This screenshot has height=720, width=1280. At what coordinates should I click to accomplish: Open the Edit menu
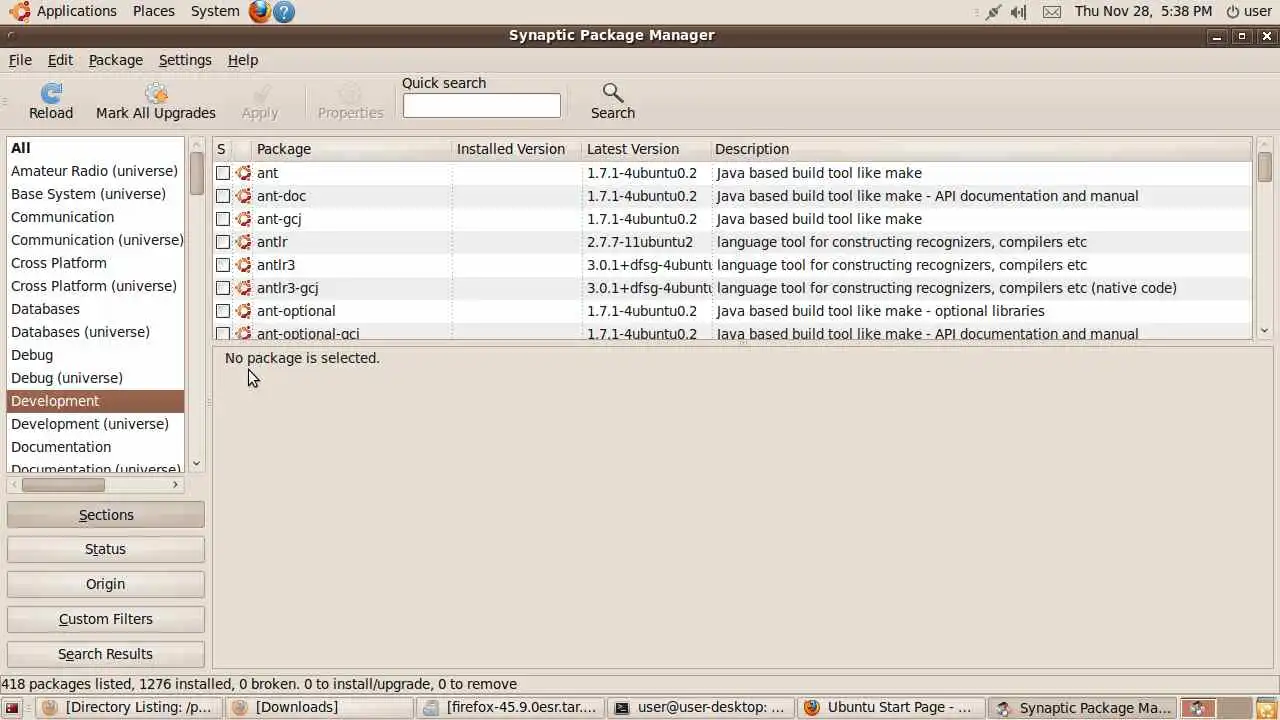click(60, 60)
